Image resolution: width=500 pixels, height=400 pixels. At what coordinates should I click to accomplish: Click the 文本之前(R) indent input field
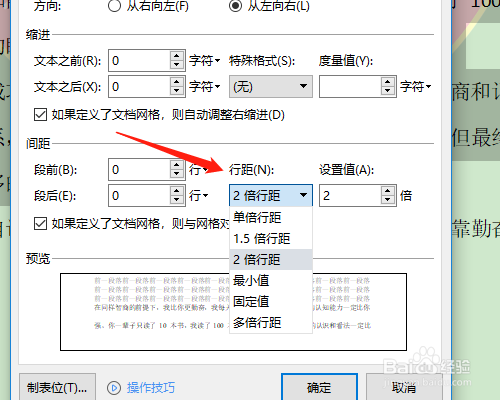click(x=139, y=61)
